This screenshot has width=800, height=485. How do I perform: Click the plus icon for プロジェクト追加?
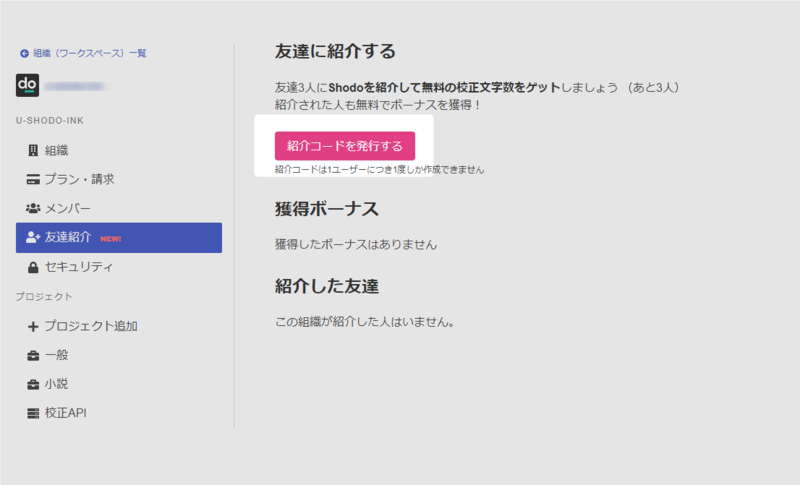33,326
